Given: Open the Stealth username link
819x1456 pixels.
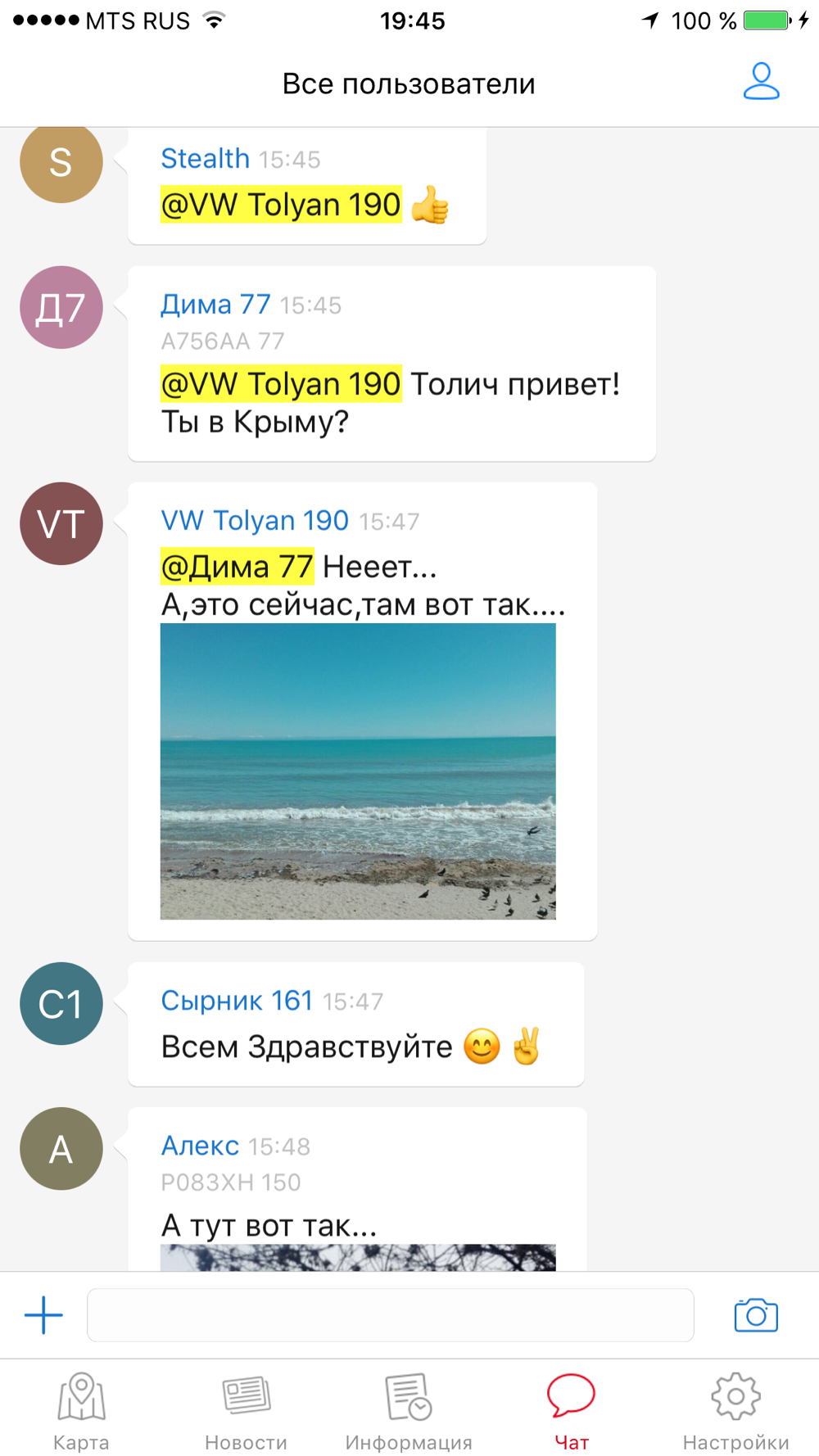Looking at the screenshot, I should click(x=205, y=158).
